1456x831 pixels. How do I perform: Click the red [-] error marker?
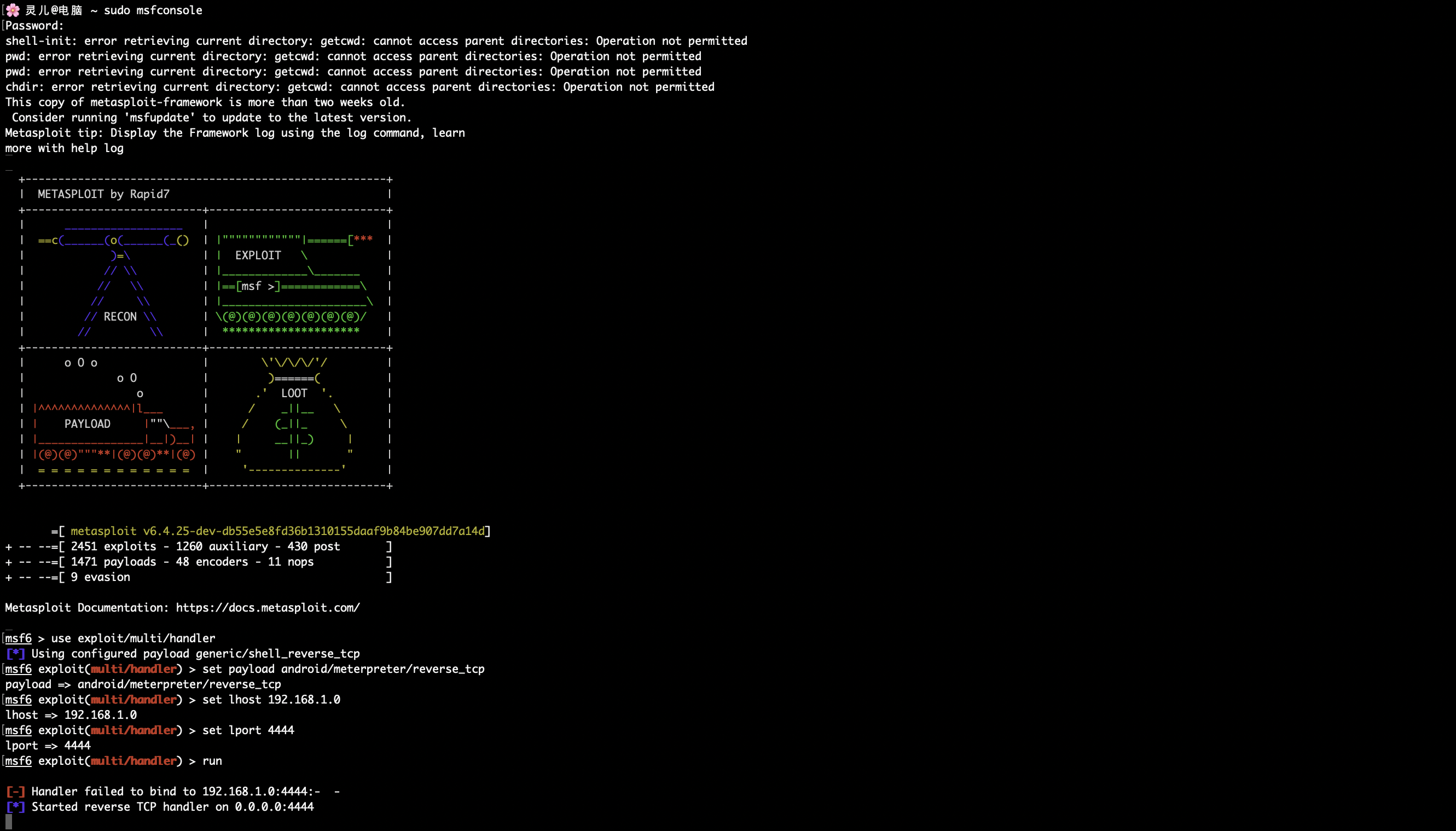pos(15,791)
